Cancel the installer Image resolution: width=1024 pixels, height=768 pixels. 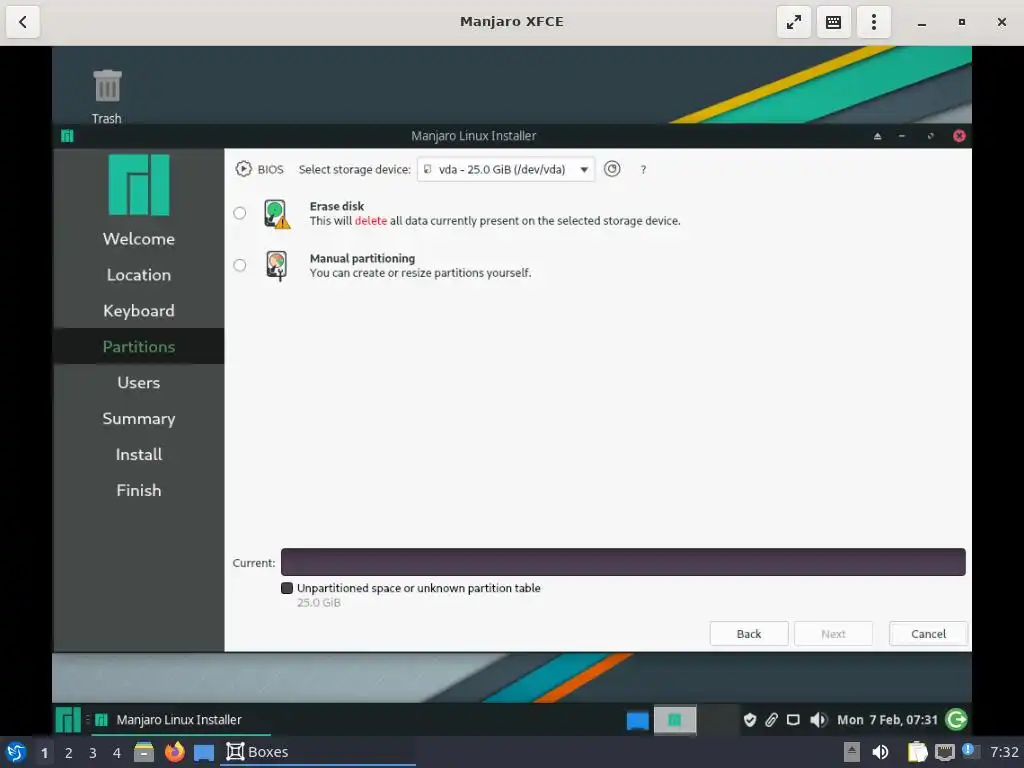[928, 633]
